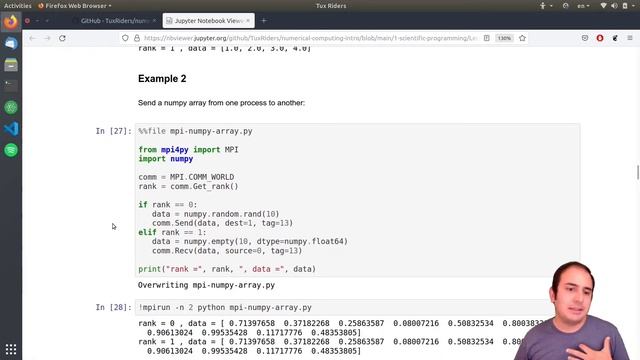
Task: Focus the nbviewer URL address field
Action: click(310, 38)
